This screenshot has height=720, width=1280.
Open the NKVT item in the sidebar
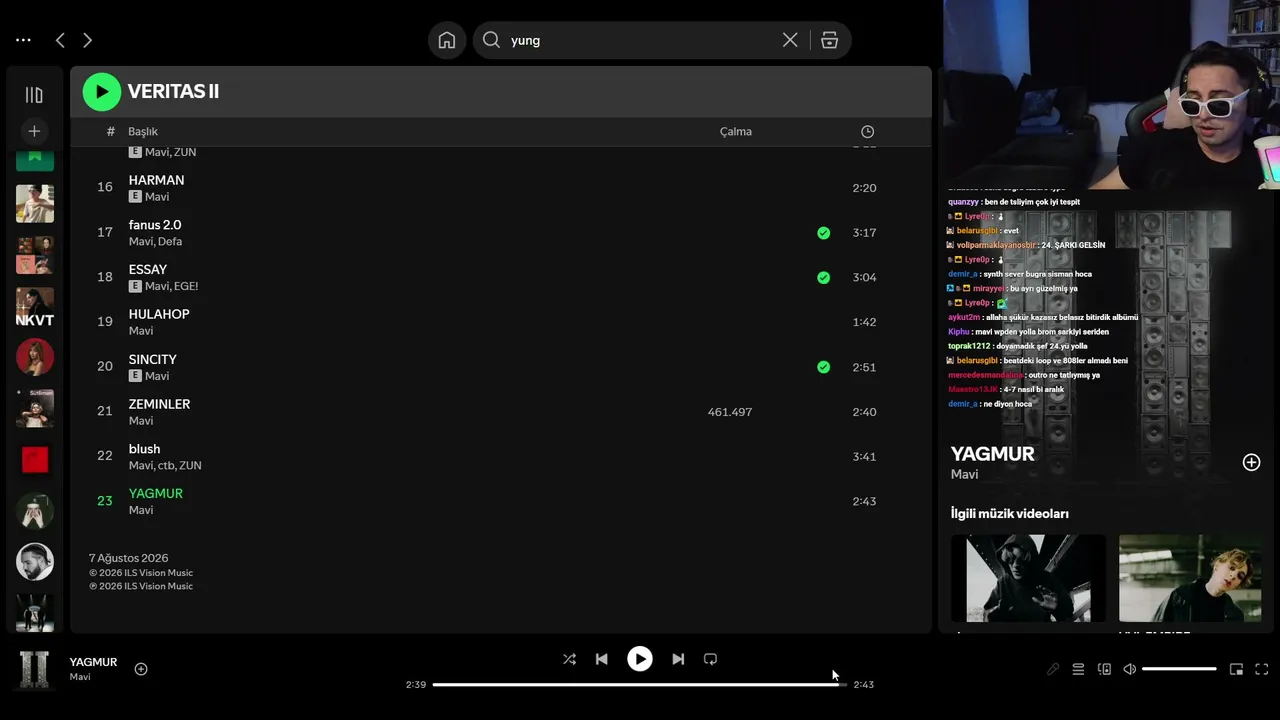35,308
